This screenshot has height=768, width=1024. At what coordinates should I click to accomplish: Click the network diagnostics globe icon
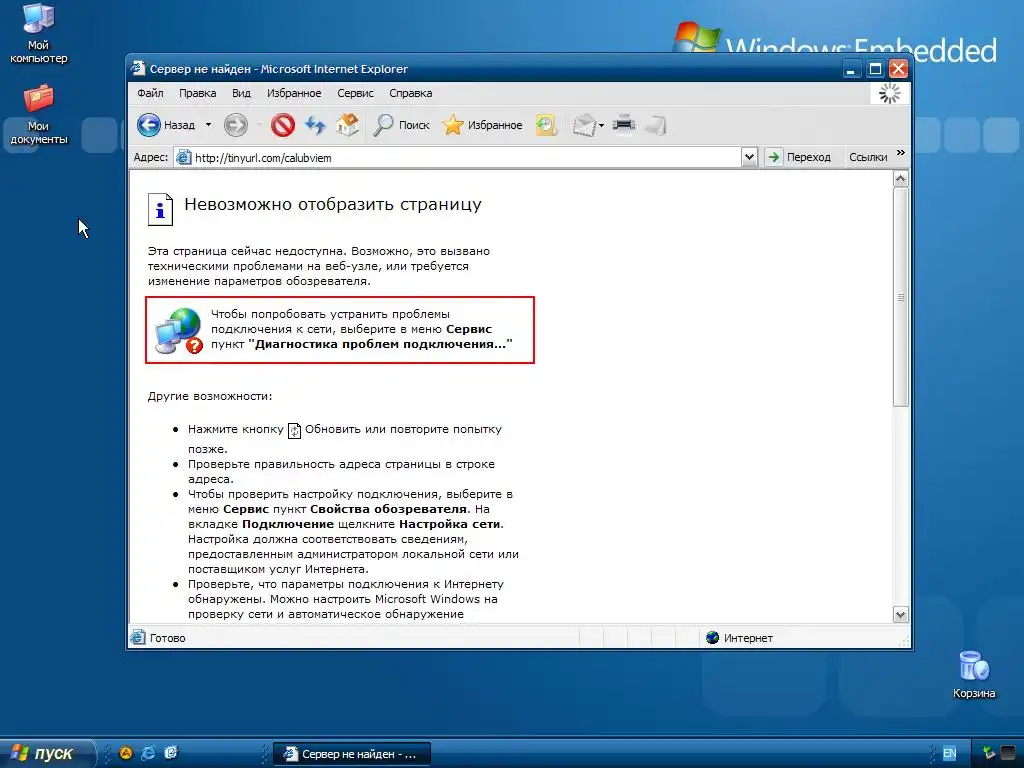179,330
